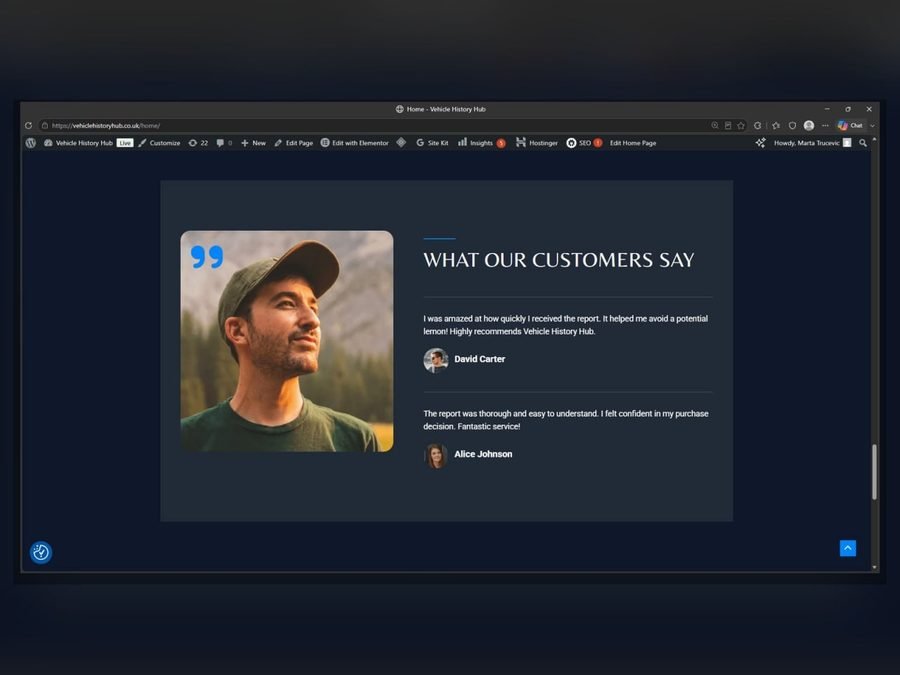Open Edit with Elementor
The width and height of the screenshot is (900, 675).
pyautogui.click(x=354, y=143)
